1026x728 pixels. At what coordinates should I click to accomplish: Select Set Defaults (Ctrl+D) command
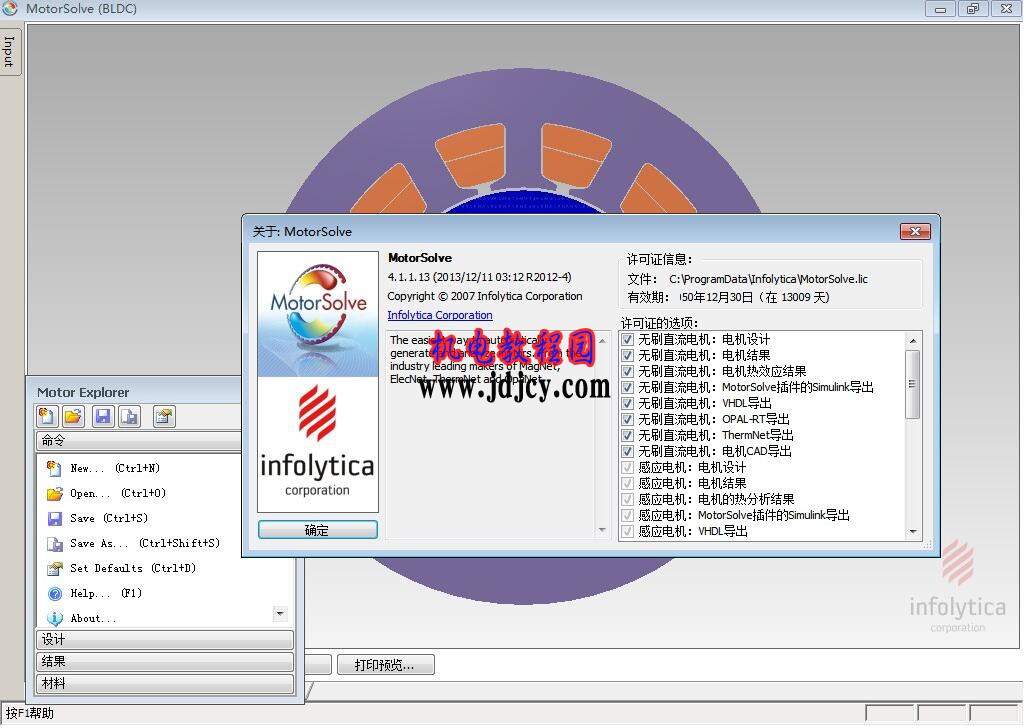click(122, 568)
